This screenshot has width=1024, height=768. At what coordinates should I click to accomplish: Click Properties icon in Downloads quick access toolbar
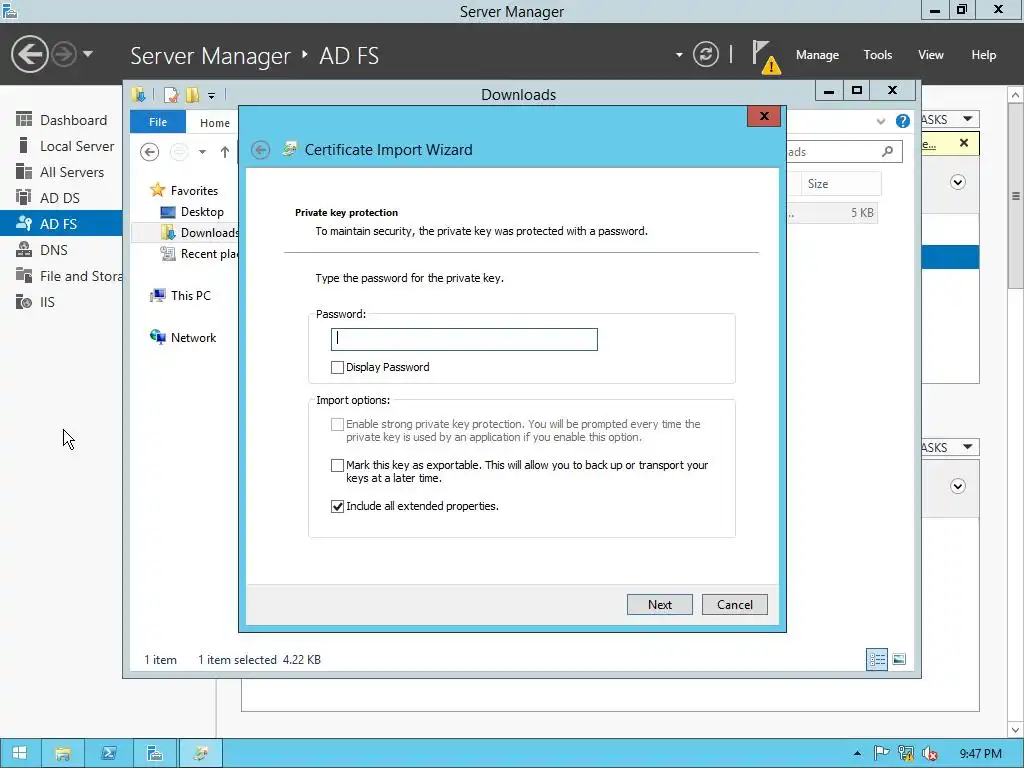pyautogui.click(x=171, y=95)
